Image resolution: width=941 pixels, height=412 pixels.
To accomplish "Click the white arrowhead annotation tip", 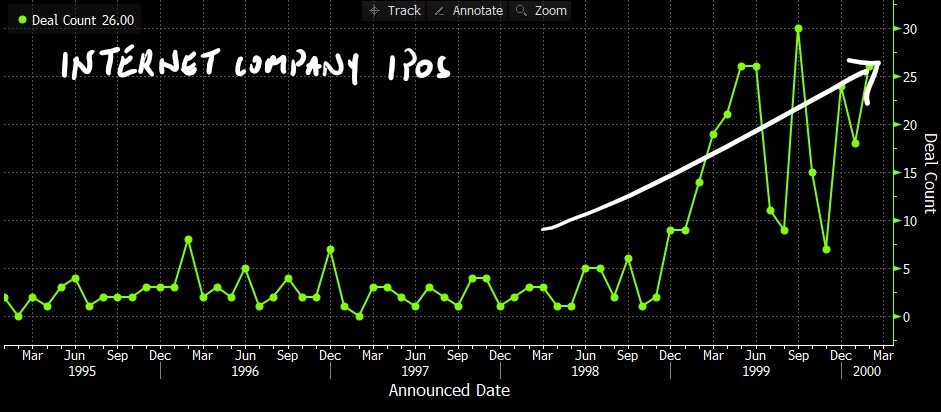I will coord(879,64).
